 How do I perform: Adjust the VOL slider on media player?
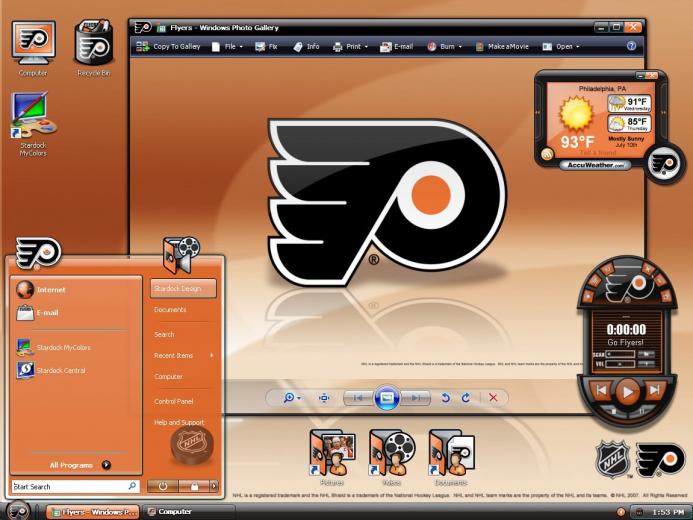(621, 364)
